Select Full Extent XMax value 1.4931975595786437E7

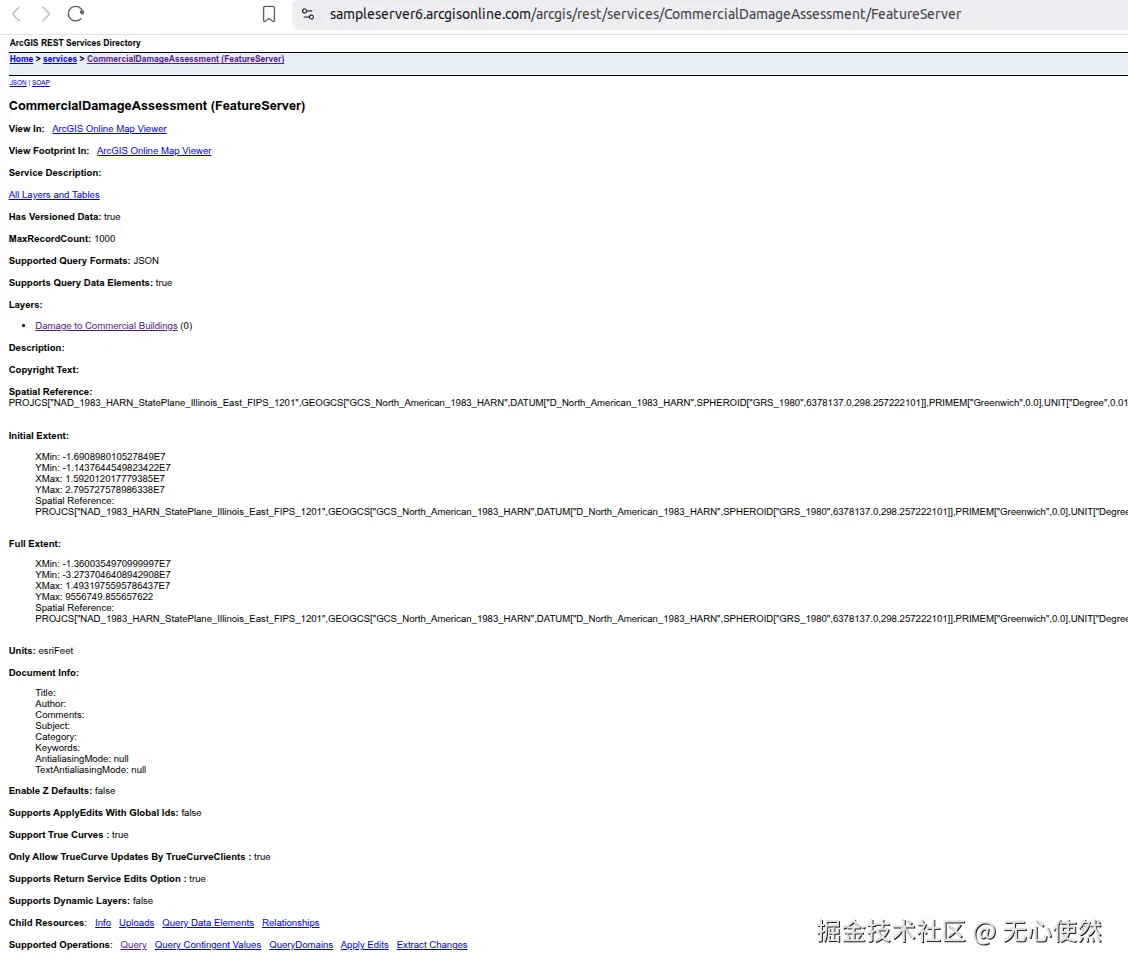point(118,586)
